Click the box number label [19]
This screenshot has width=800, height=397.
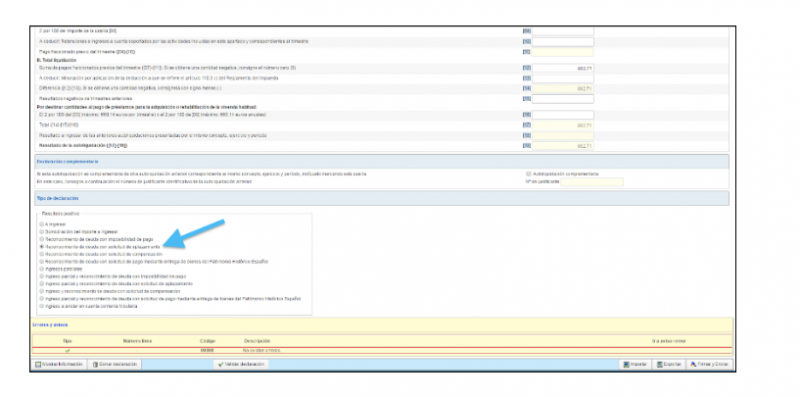527,146
